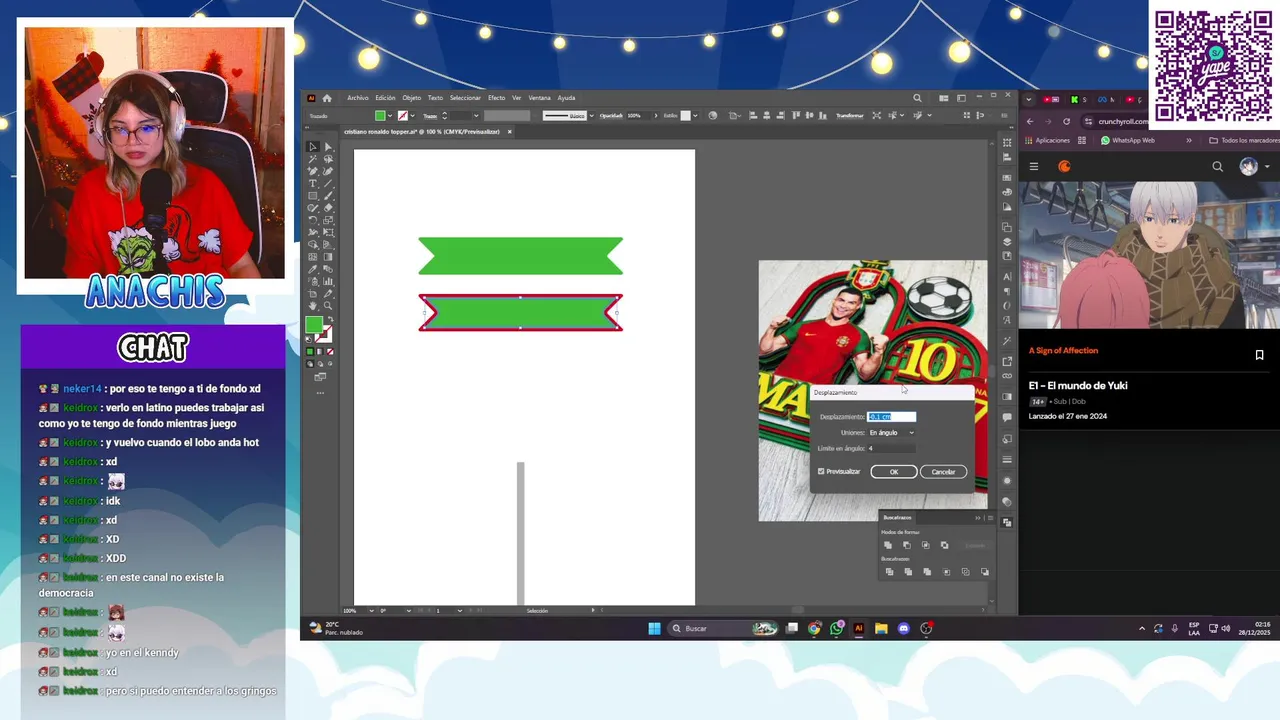The image size is (1280, 720).
Task: Open WhatsApp from the taskbar
Action: pyautogui.click(x=836, y=628)
